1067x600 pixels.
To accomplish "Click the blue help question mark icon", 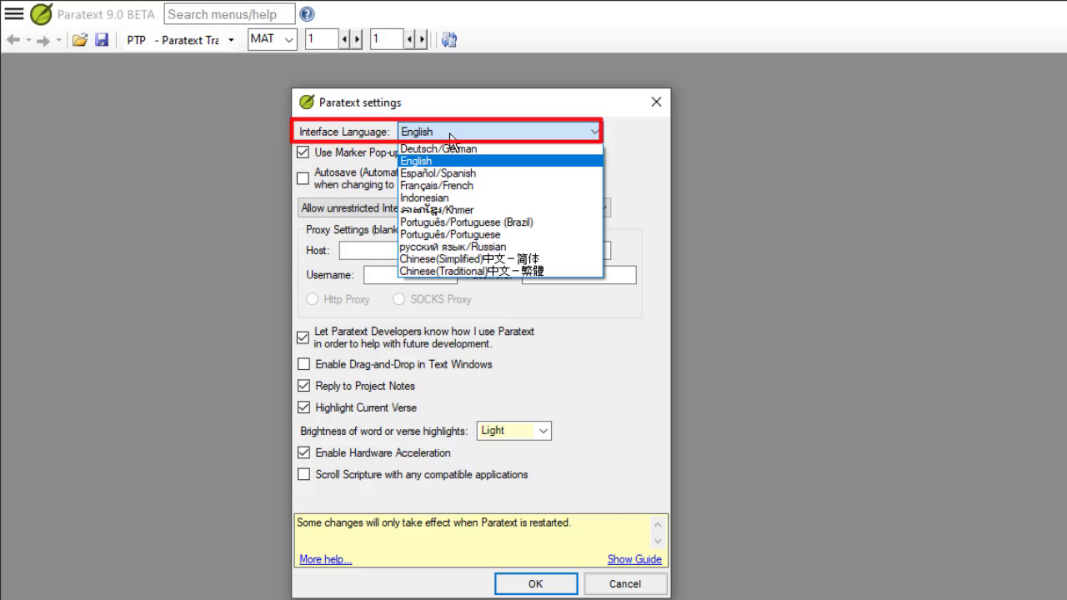I will [307, 14].
